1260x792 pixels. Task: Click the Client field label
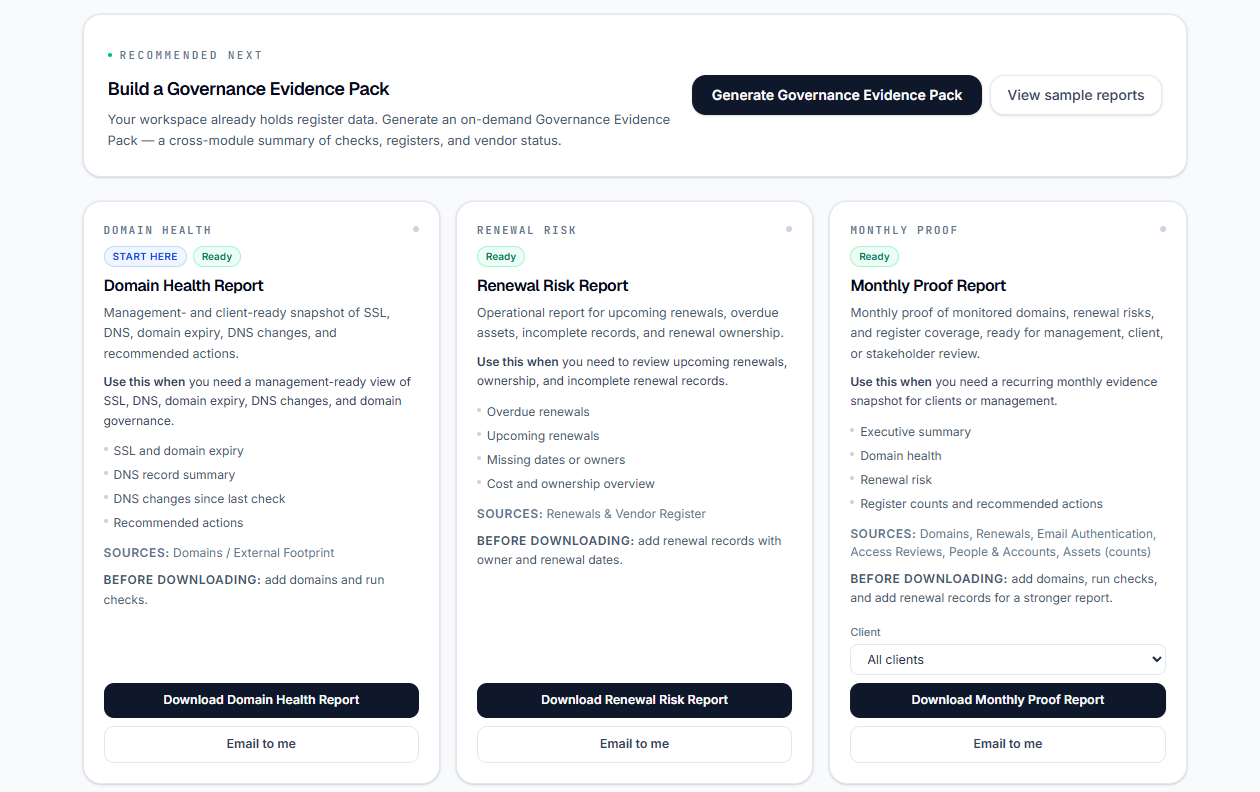coord(865,632)
